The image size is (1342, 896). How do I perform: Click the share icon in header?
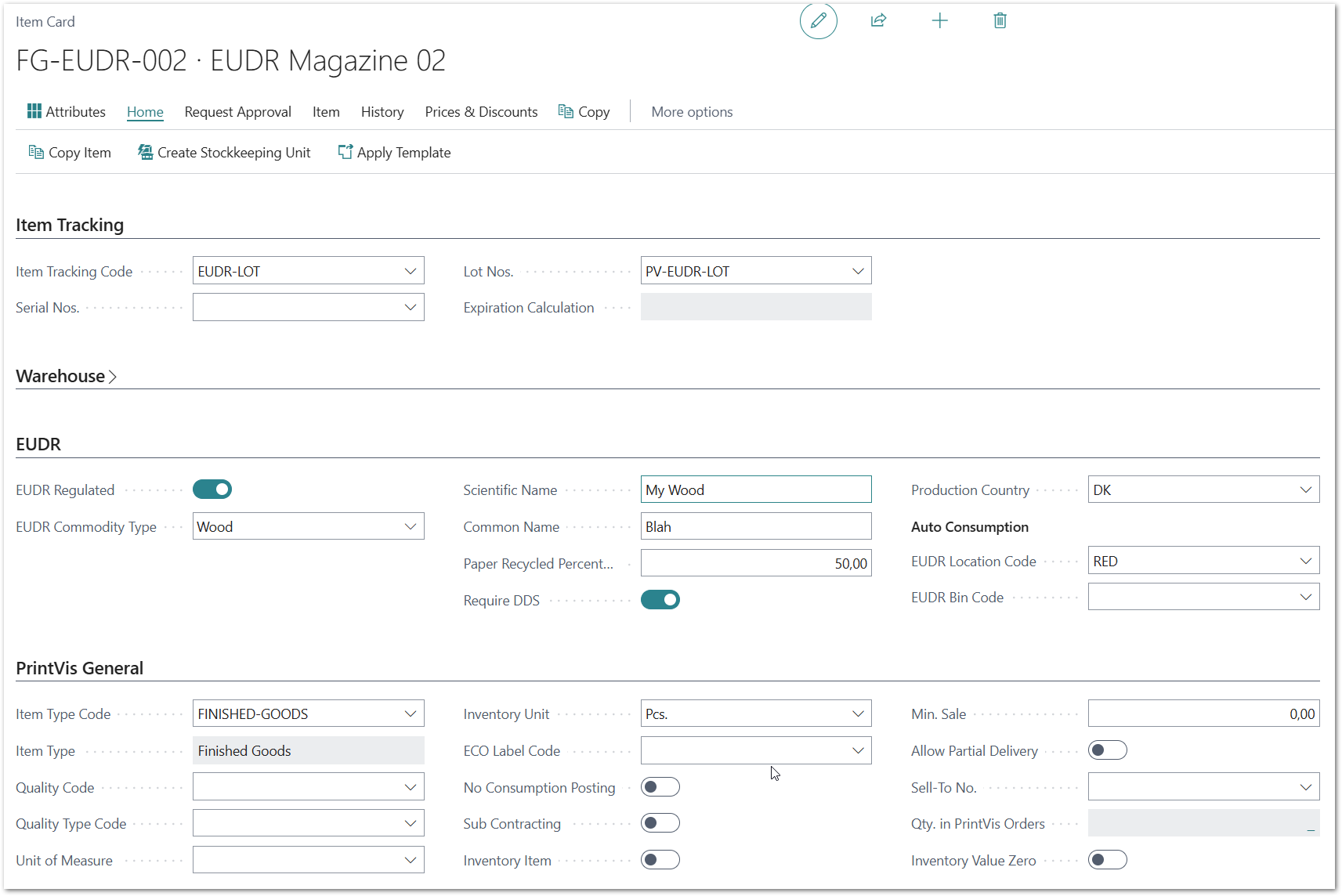click(878, 21)
